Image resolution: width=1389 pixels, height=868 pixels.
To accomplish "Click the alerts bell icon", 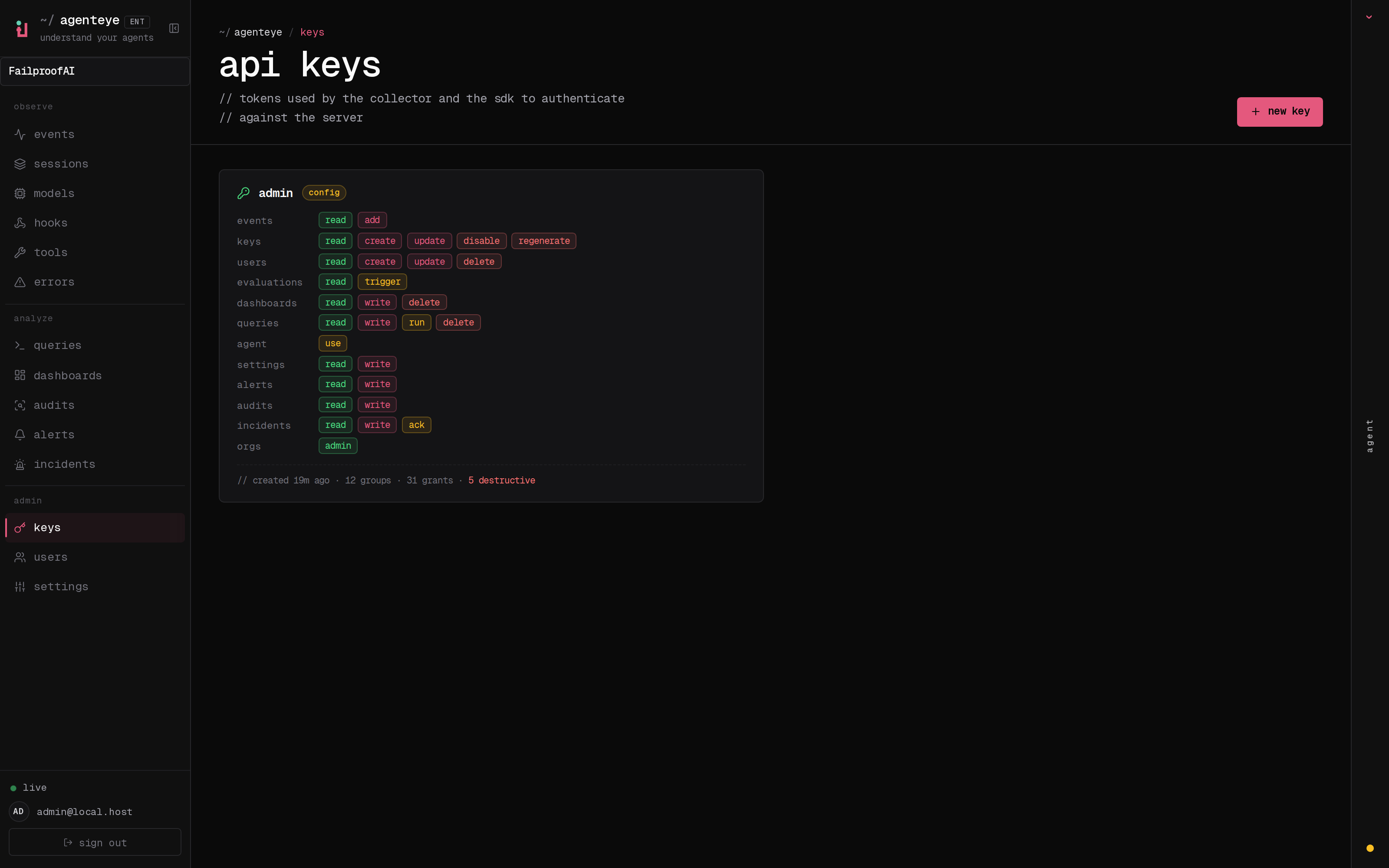I will pos(20,434).
